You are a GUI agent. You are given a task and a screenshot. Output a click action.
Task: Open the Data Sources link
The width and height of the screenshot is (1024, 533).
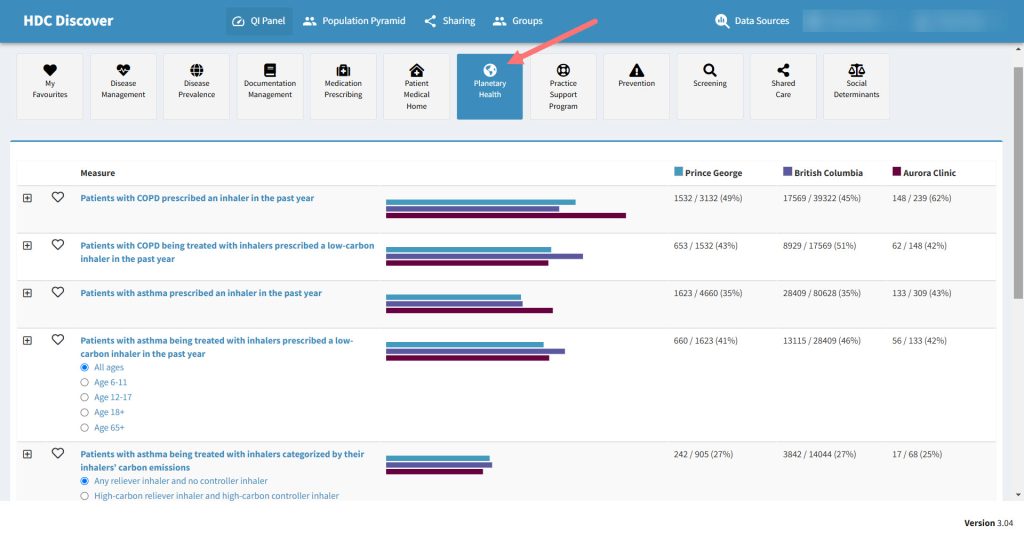click(752, 21)
